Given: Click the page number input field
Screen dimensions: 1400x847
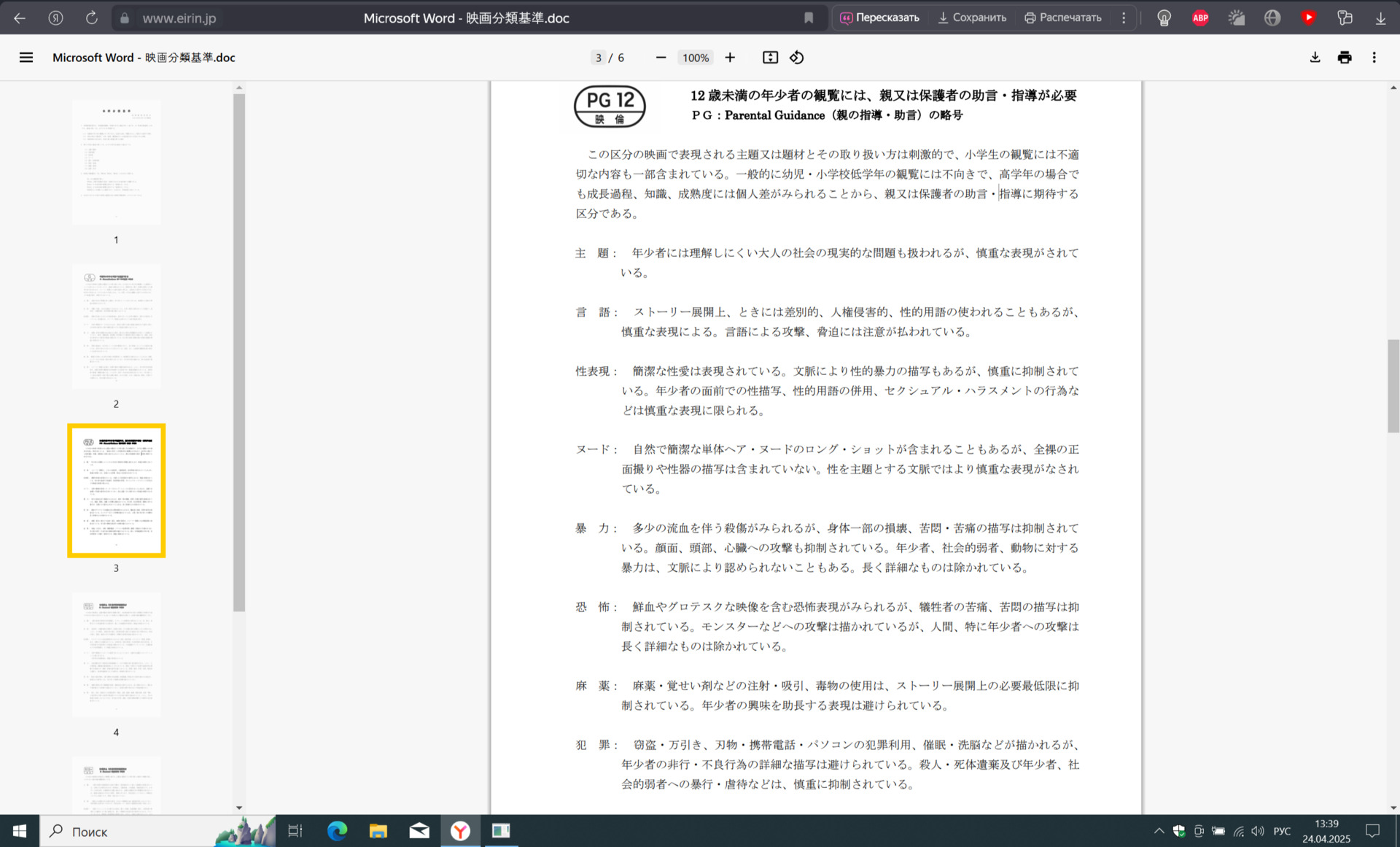Looking at the screenshot, I should [598, 58].
